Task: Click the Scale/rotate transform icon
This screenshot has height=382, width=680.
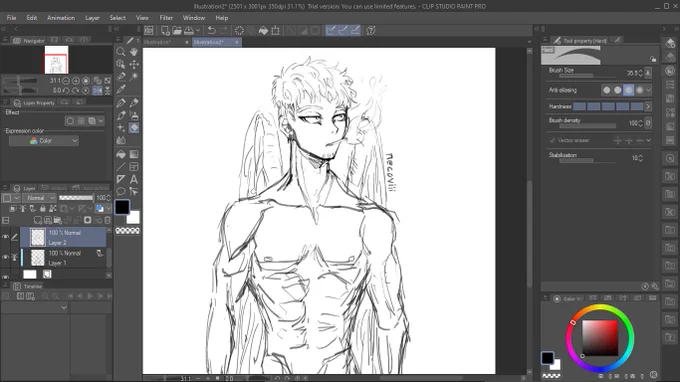Action: point(275,30)
